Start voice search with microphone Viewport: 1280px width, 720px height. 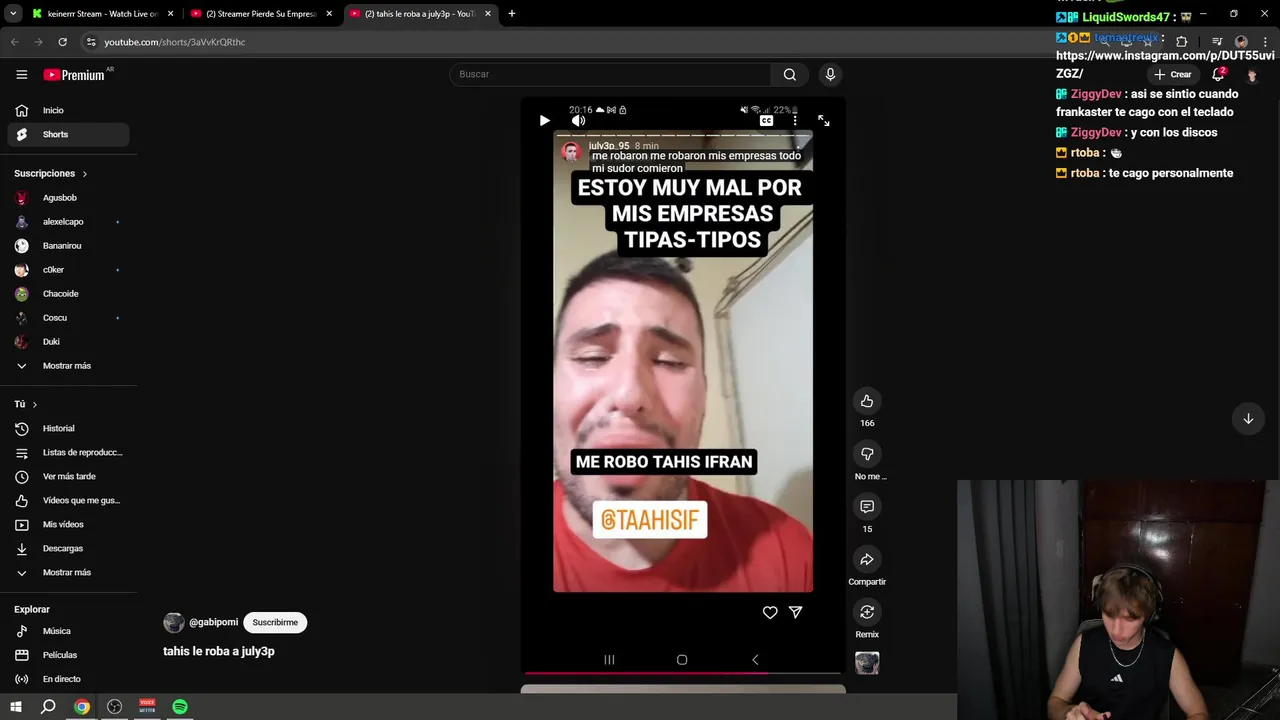pos(830,74)
